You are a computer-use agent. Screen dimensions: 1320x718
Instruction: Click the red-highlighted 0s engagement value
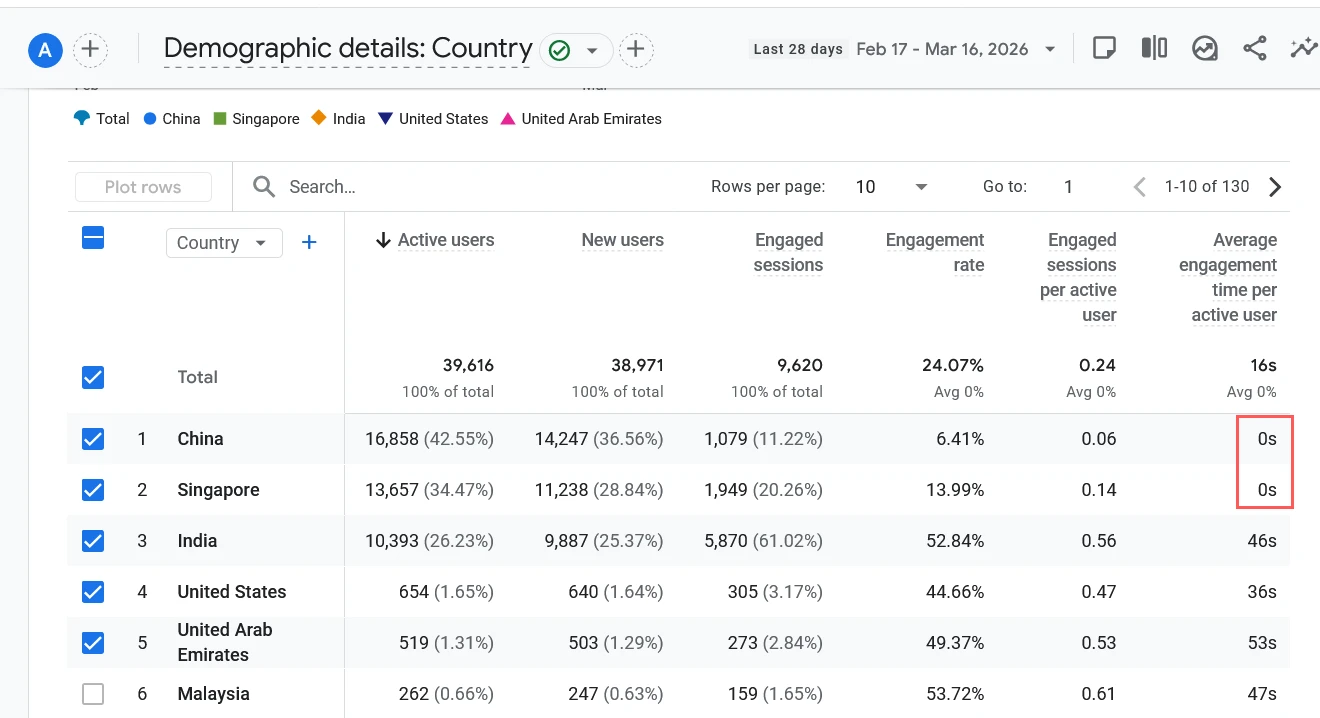click(x=1265, y=438)
